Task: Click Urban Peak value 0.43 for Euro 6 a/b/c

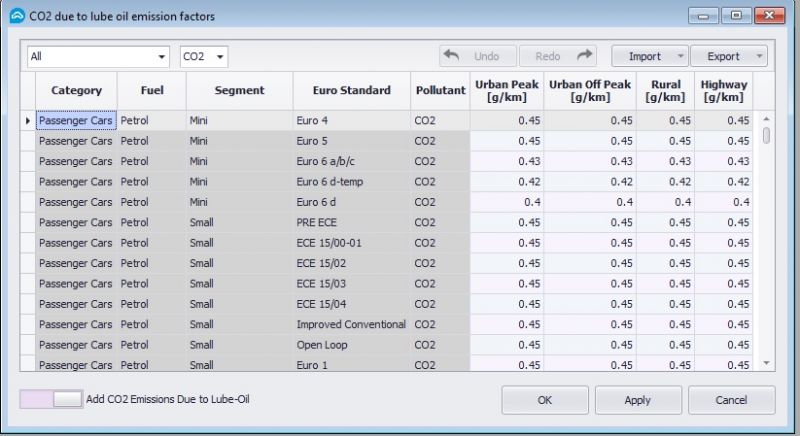Action: (507, 162)
